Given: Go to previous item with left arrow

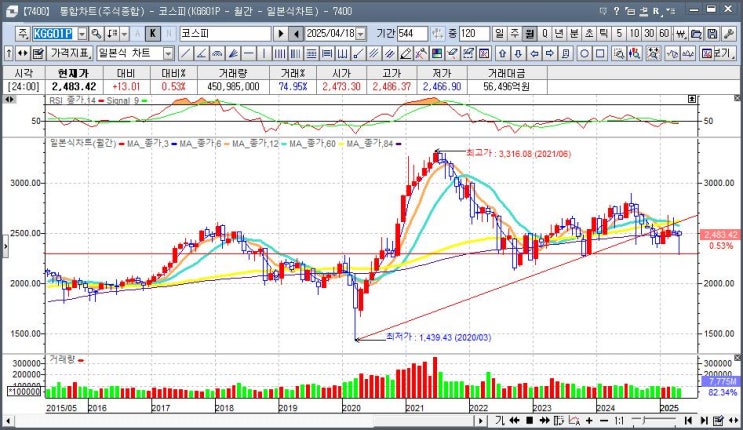Looking at the screenshot, I should [296, 34].
